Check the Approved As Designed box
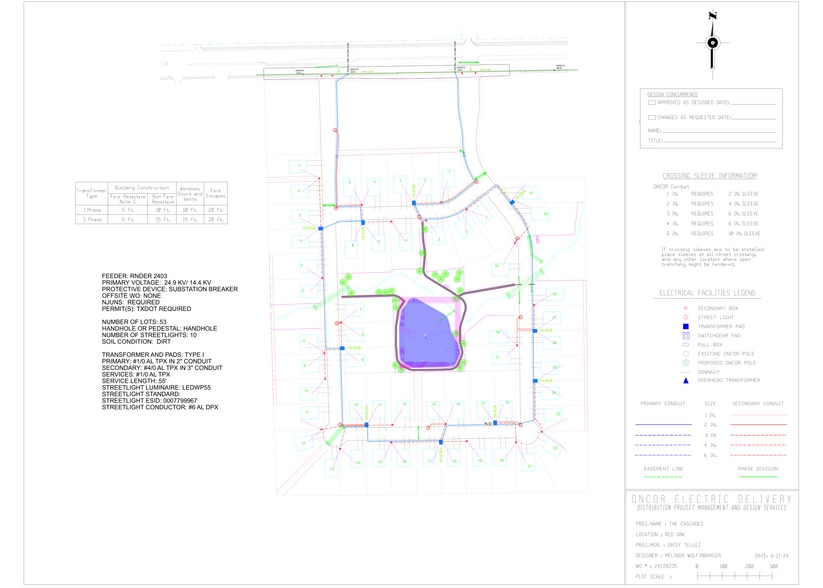This screenshot has width=823, height=588. coord(652,102)
